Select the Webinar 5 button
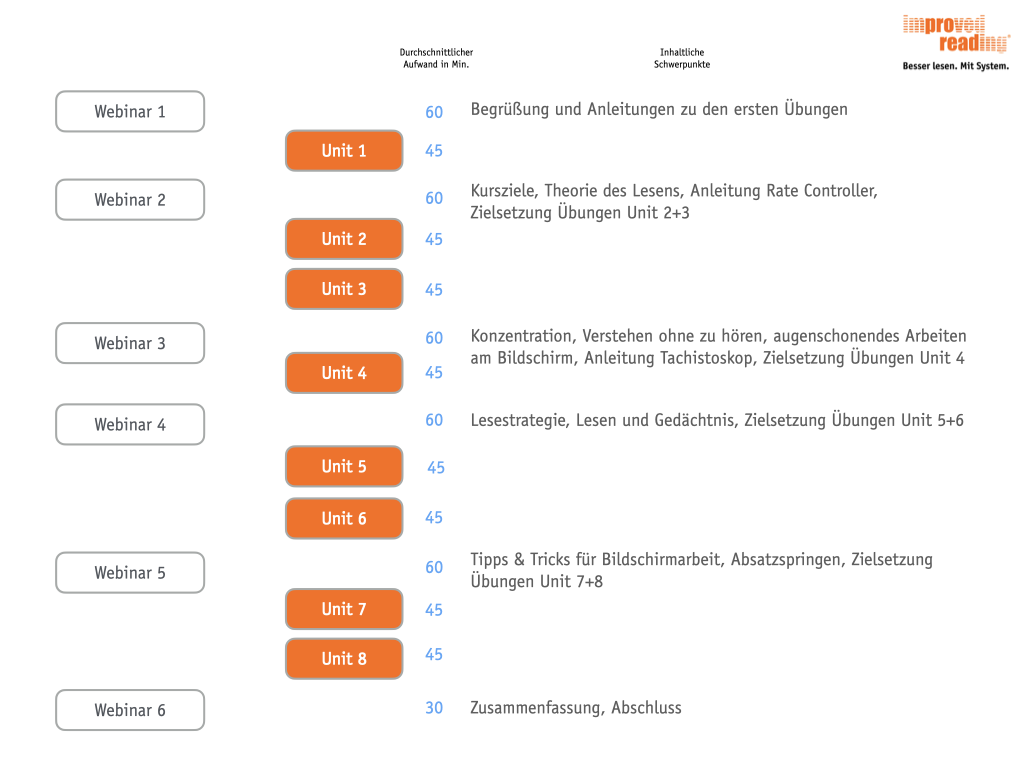The height and width of the screenshot is (768, 1024). click(x=130, y=573)
